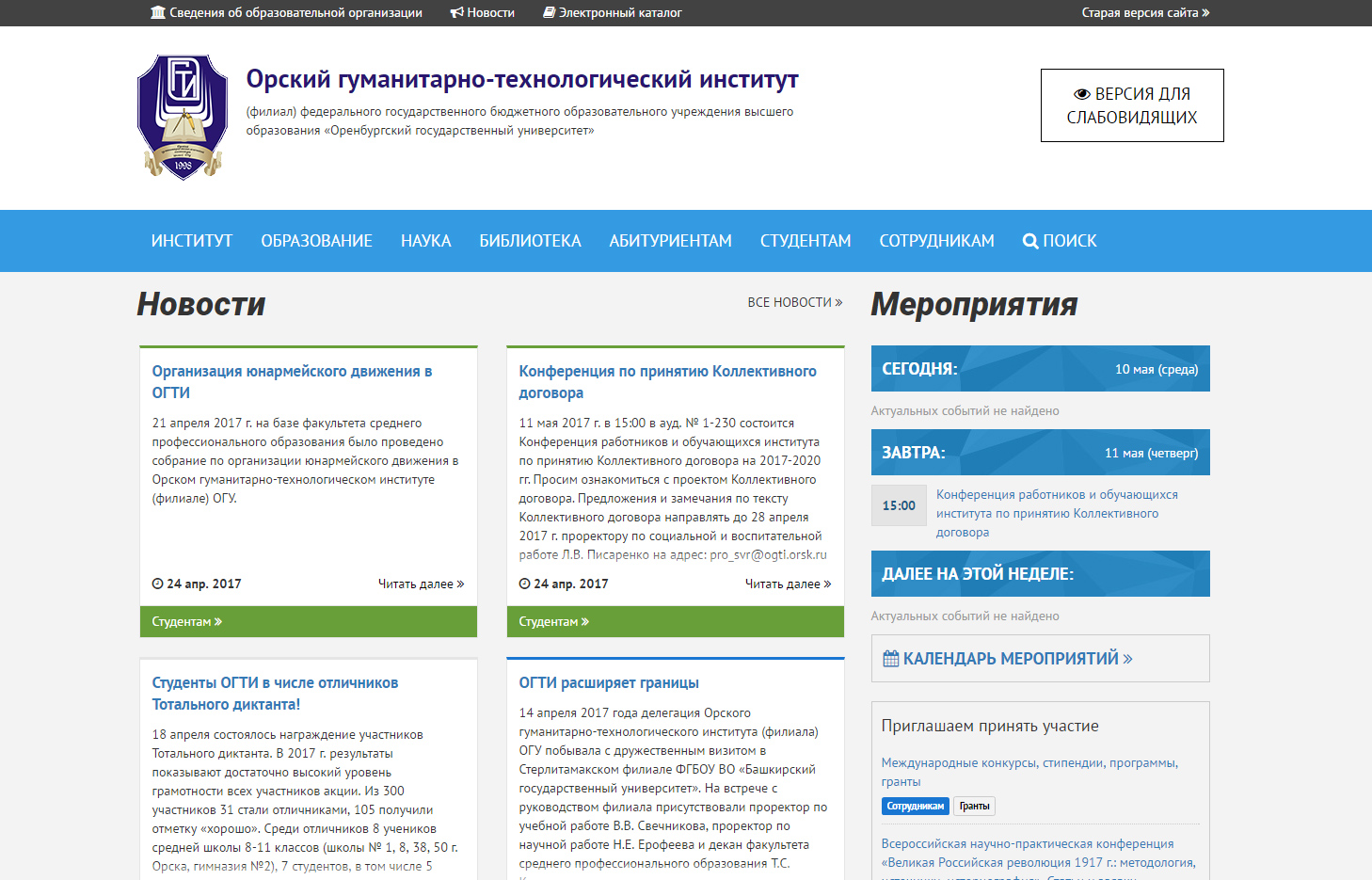This screenshot has width=1372, height=880.
Task: Open Международные конкурсы, стипендии, программы link
Action: click(1029, 772)
